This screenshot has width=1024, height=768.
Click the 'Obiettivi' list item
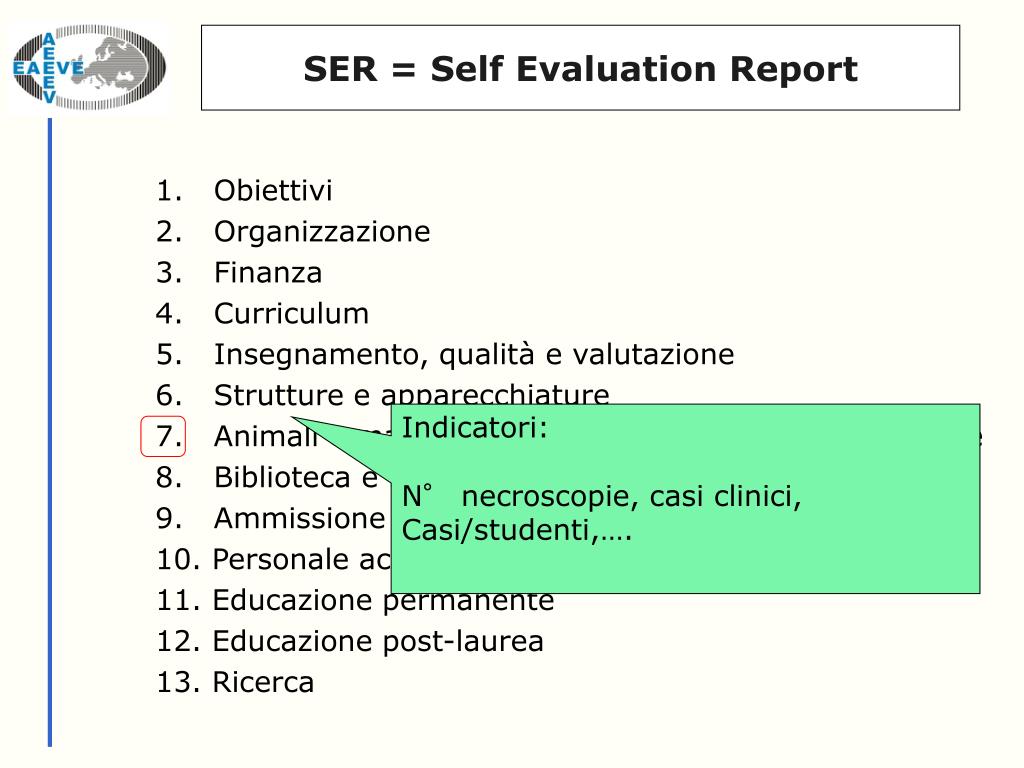pos(272,190)
